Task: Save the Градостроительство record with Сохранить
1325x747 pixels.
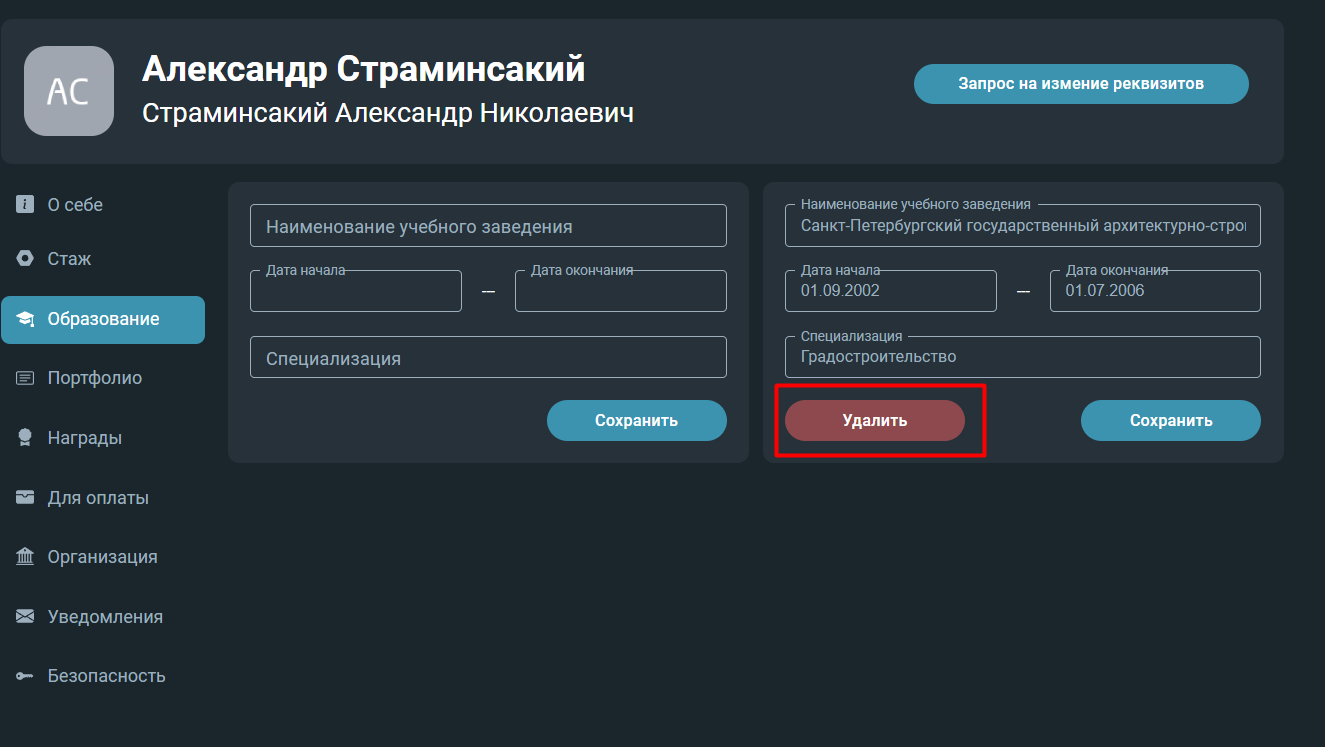Action: [x=1171, y=421]
